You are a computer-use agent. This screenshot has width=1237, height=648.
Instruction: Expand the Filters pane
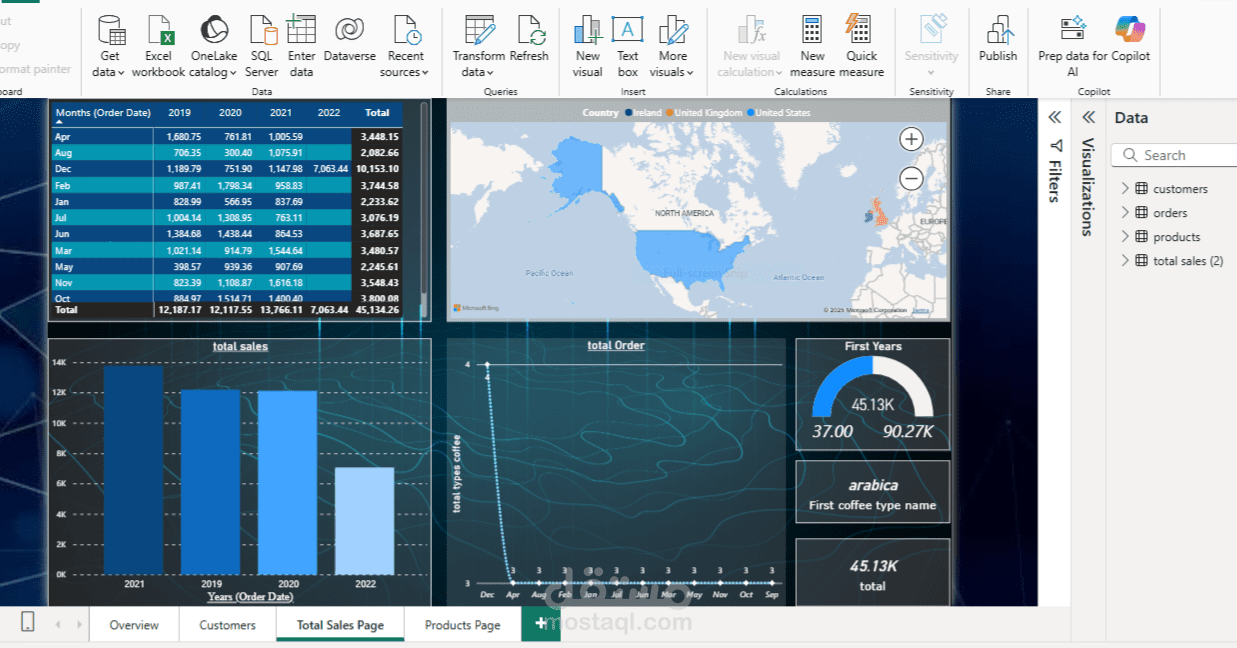pos(1054,118)
